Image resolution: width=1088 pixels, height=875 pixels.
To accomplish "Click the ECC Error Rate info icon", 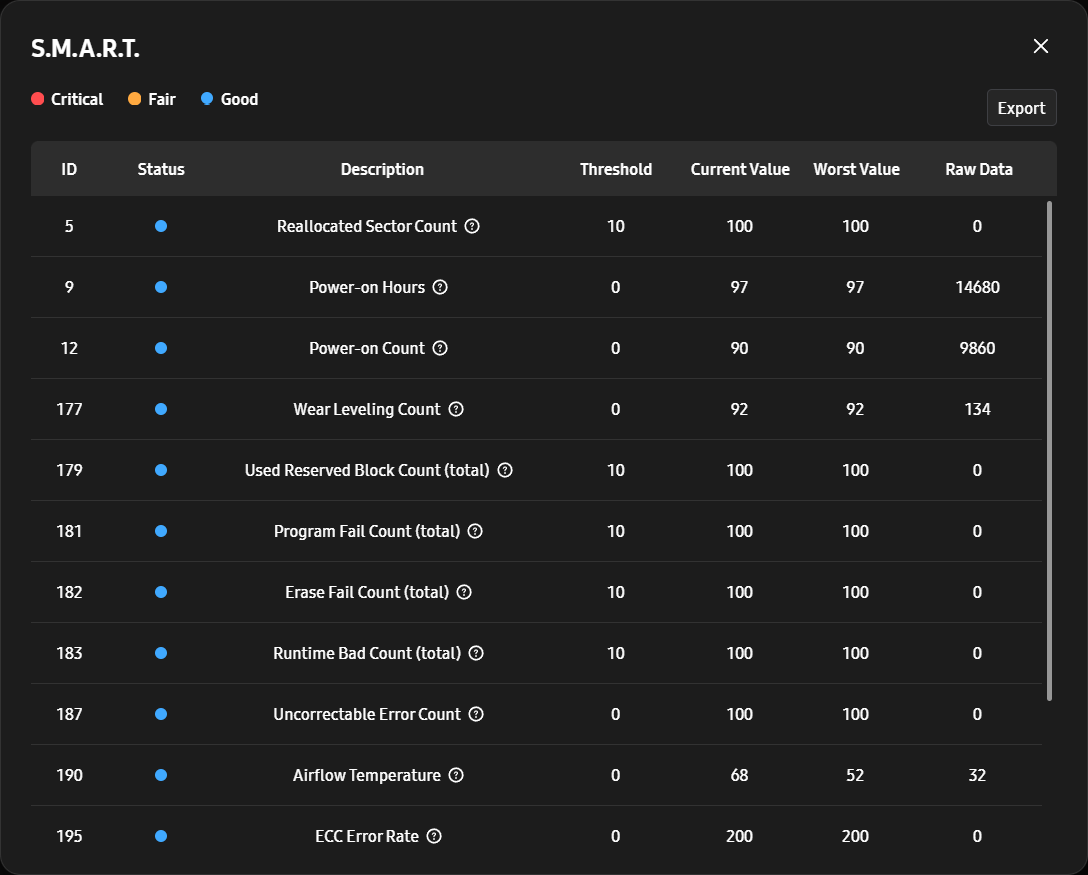I will click(x=434, y=837).
